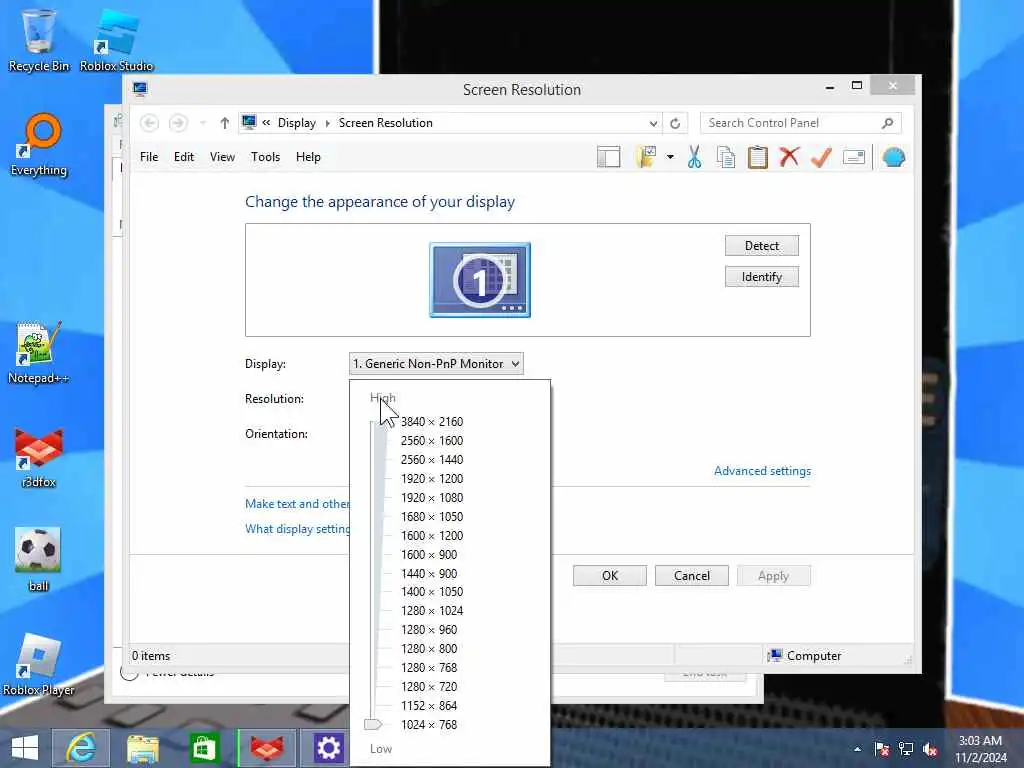Choose the 2560 × 1440 resolution
1024x768 pixels.
pyautogui.click(x=432, y=460)
